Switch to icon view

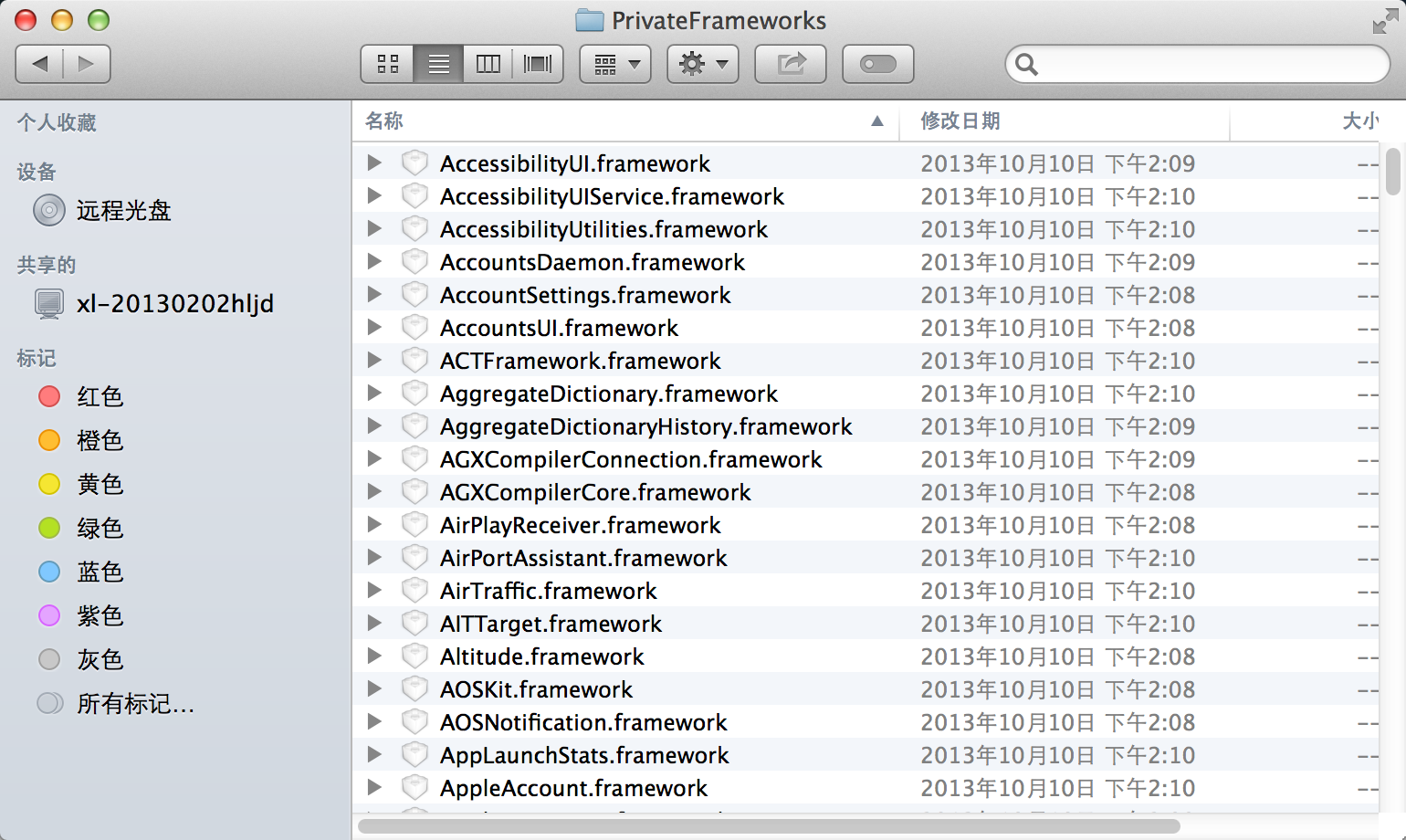click(x=388, y=64)
